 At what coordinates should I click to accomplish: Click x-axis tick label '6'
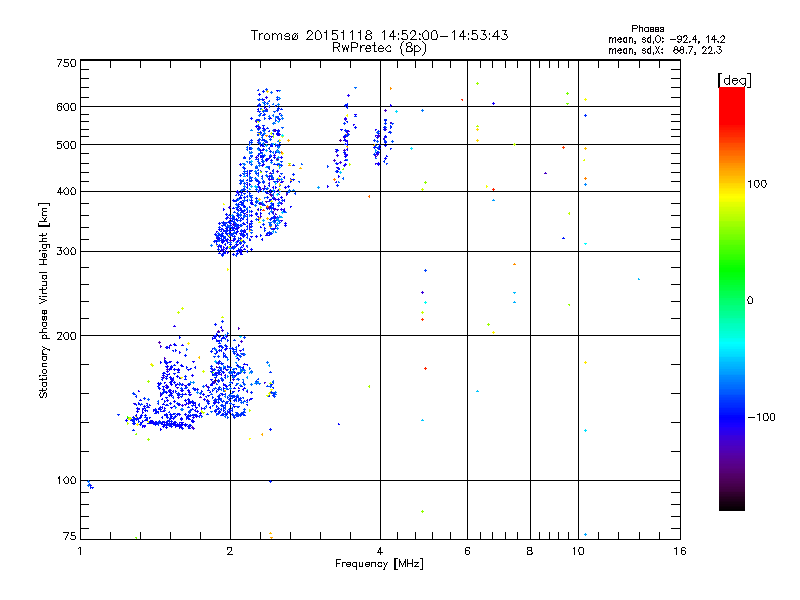pyautogui.click(x=467, y=551)
